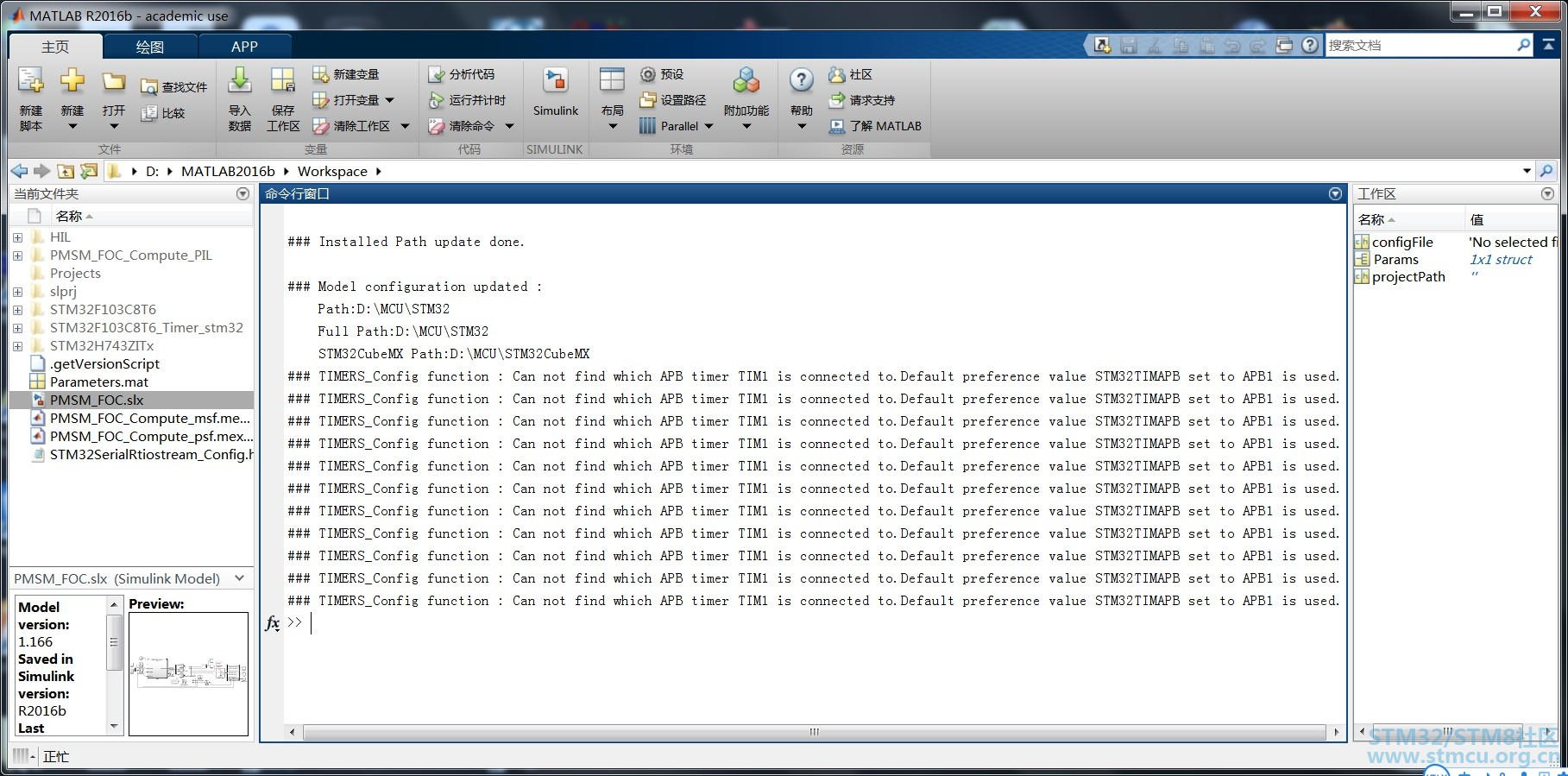Click the D: drive in address path
1568x776 pixels.
click(x=153, y=171)
